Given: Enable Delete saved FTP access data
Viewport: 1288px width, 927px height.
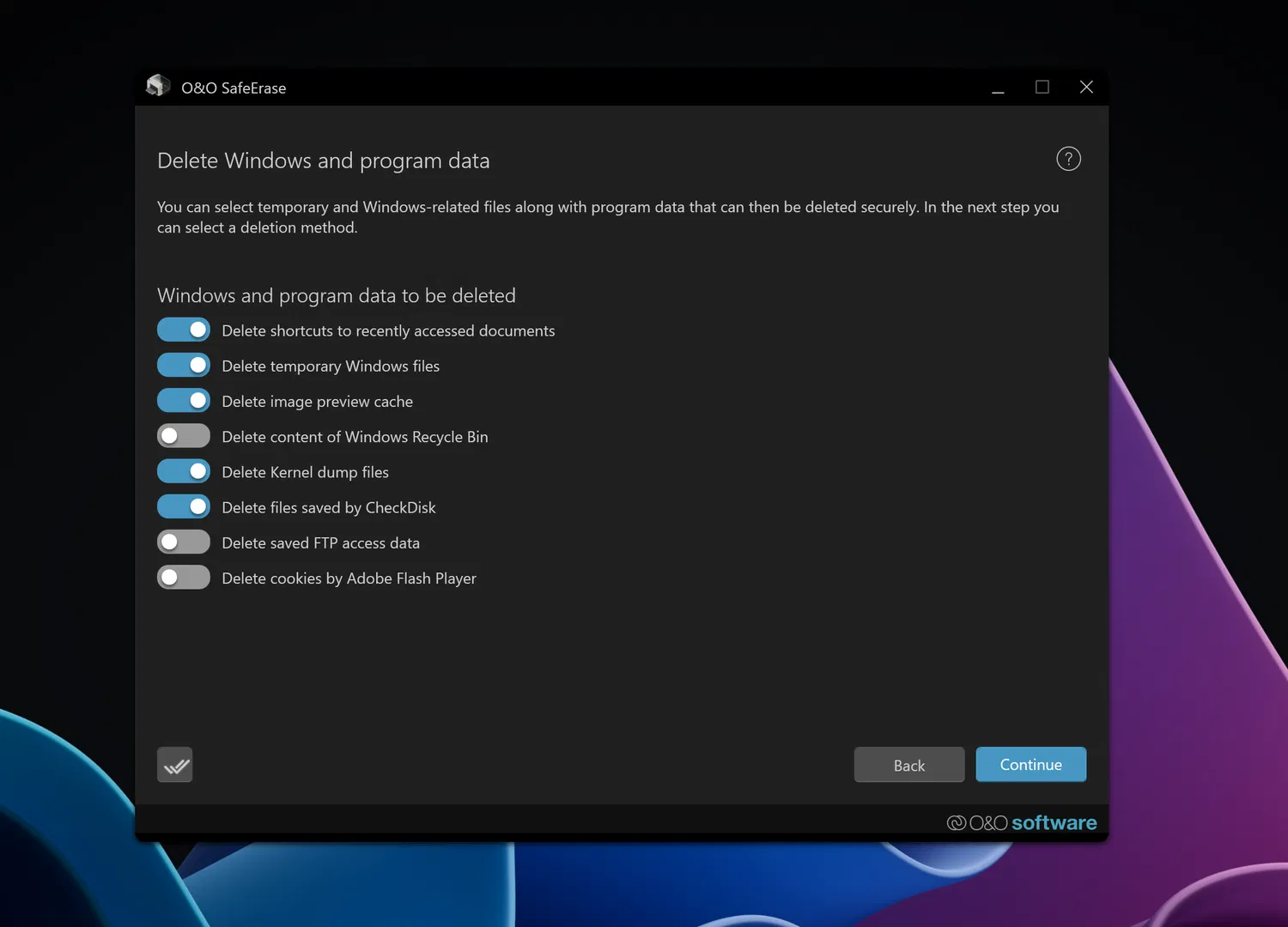Looking at the screenshot, I should 184,542.
